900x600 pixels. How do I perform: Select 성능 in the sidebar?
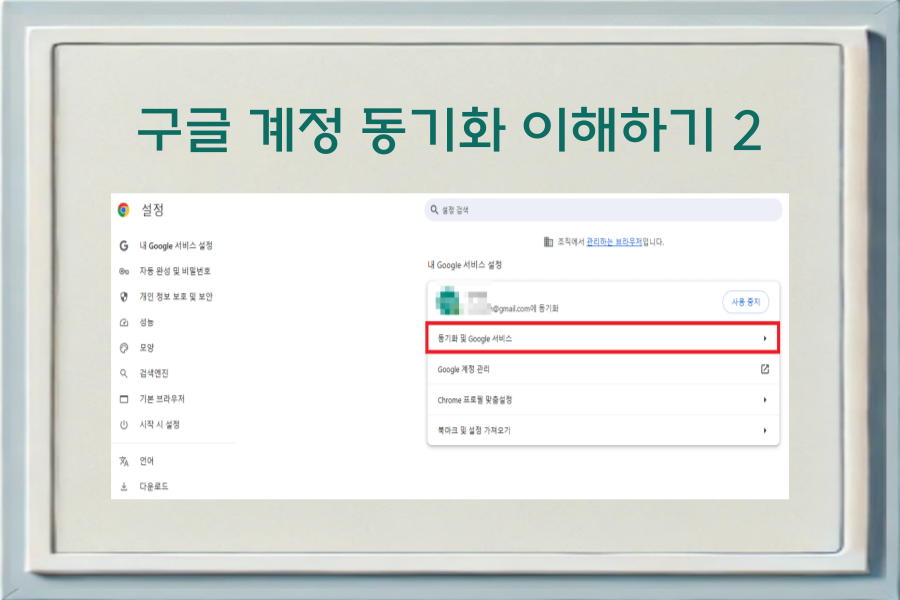146,323
